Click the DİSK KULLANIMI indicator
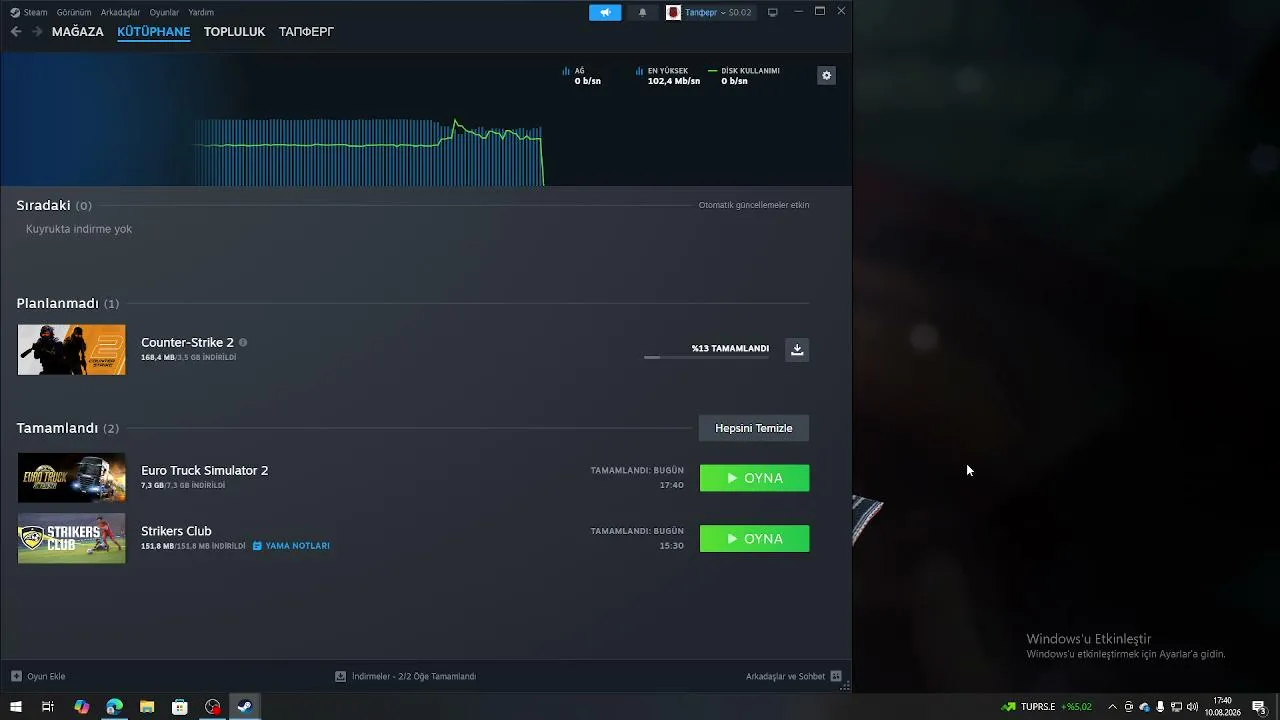 pos(744,76)
